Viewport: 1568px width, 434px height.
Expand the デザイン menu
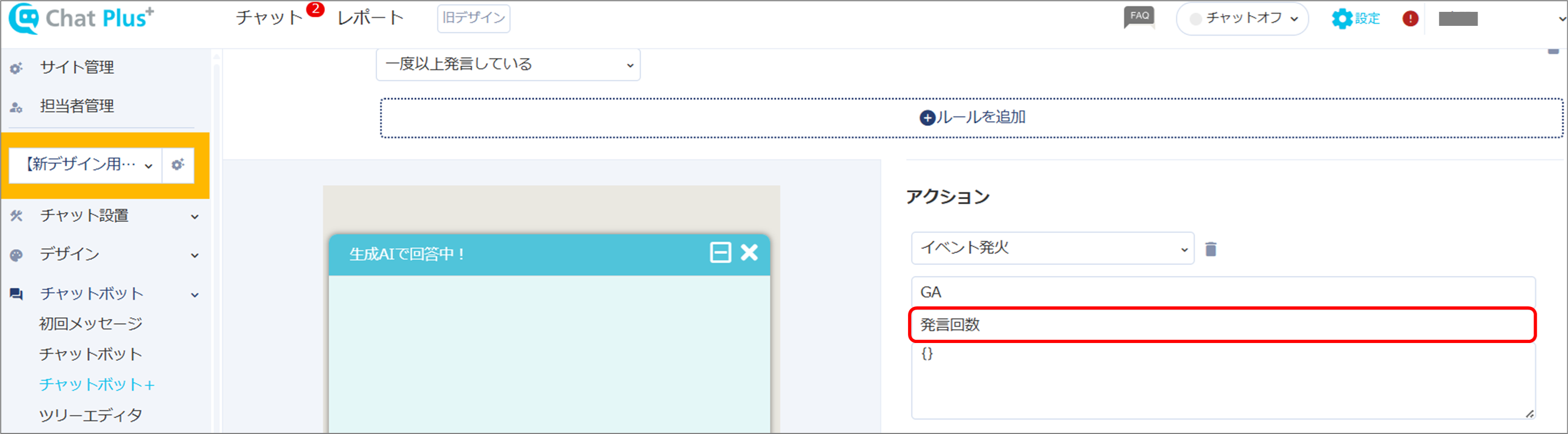195,255
